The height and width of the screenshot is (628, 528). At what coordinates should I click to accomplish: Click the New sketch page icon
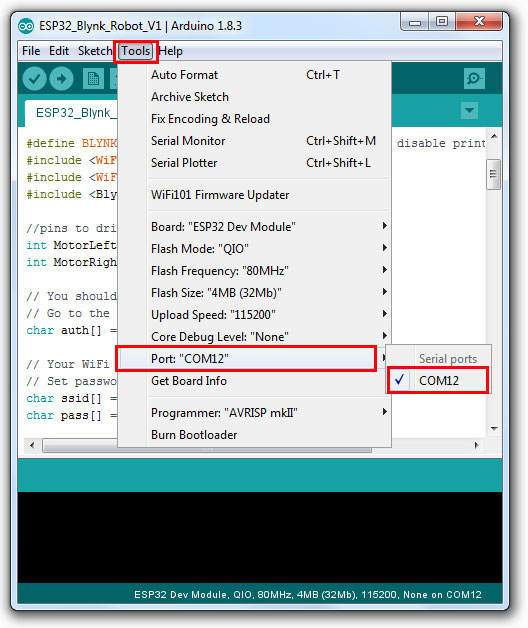(x=93, y=78)
